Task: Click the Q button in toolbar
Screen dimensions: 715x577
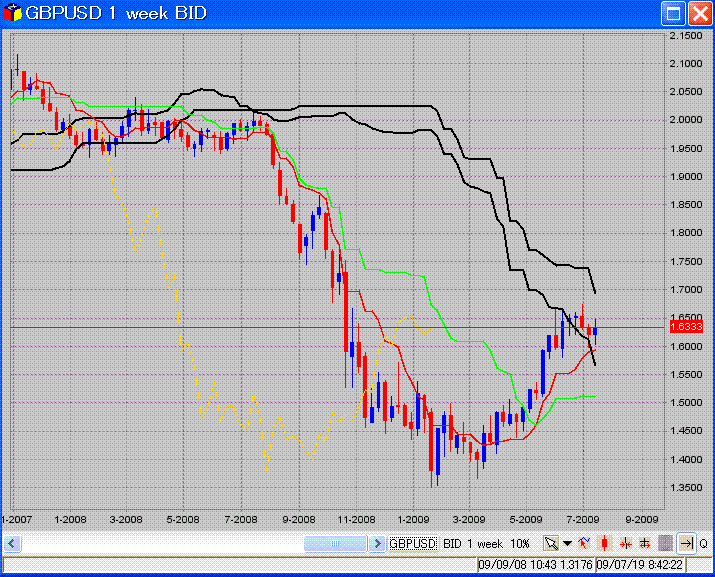Action: (x=704, y=544)
